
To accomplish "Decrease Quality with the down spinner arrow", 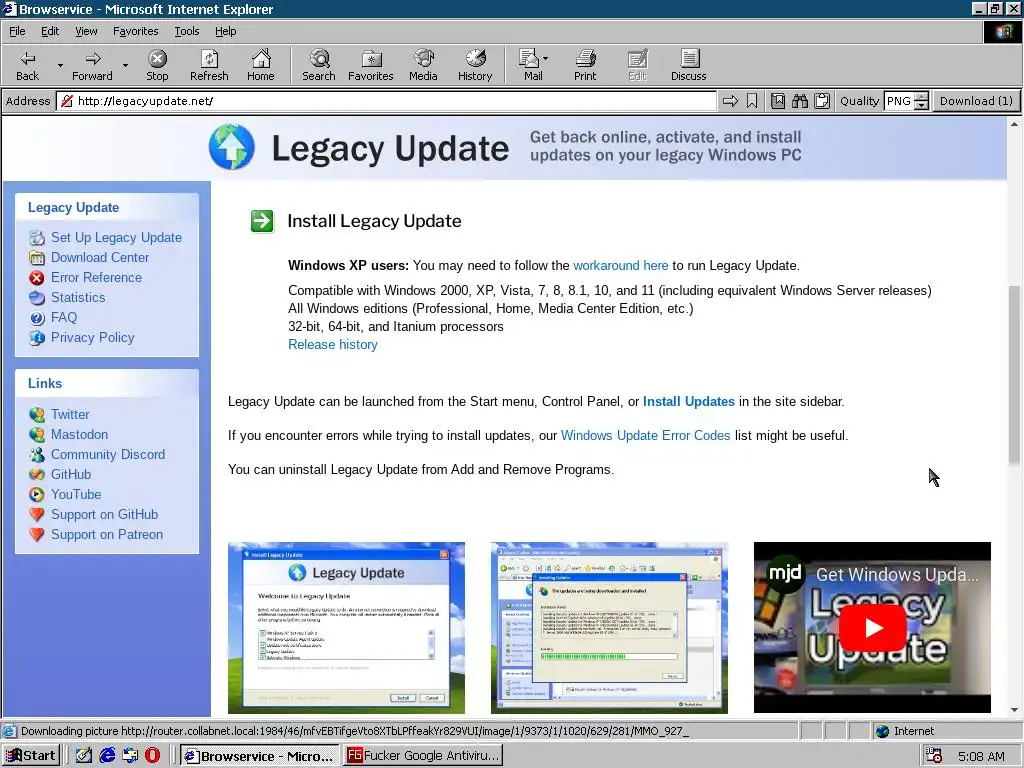I will [921, 105].
